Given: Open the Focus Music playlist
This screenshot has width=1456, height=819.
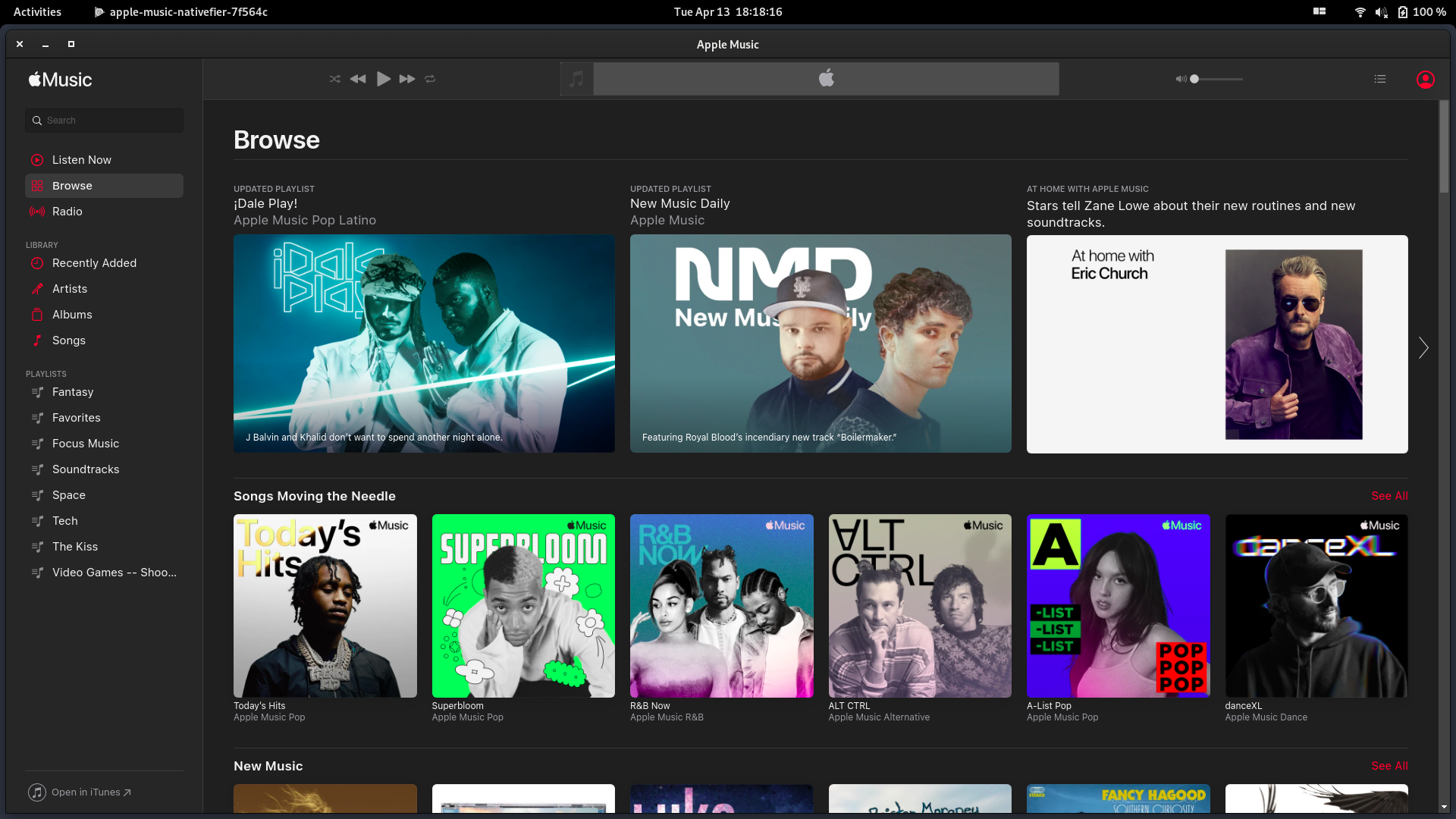Looking at the screenshot, I should [85, 444].
